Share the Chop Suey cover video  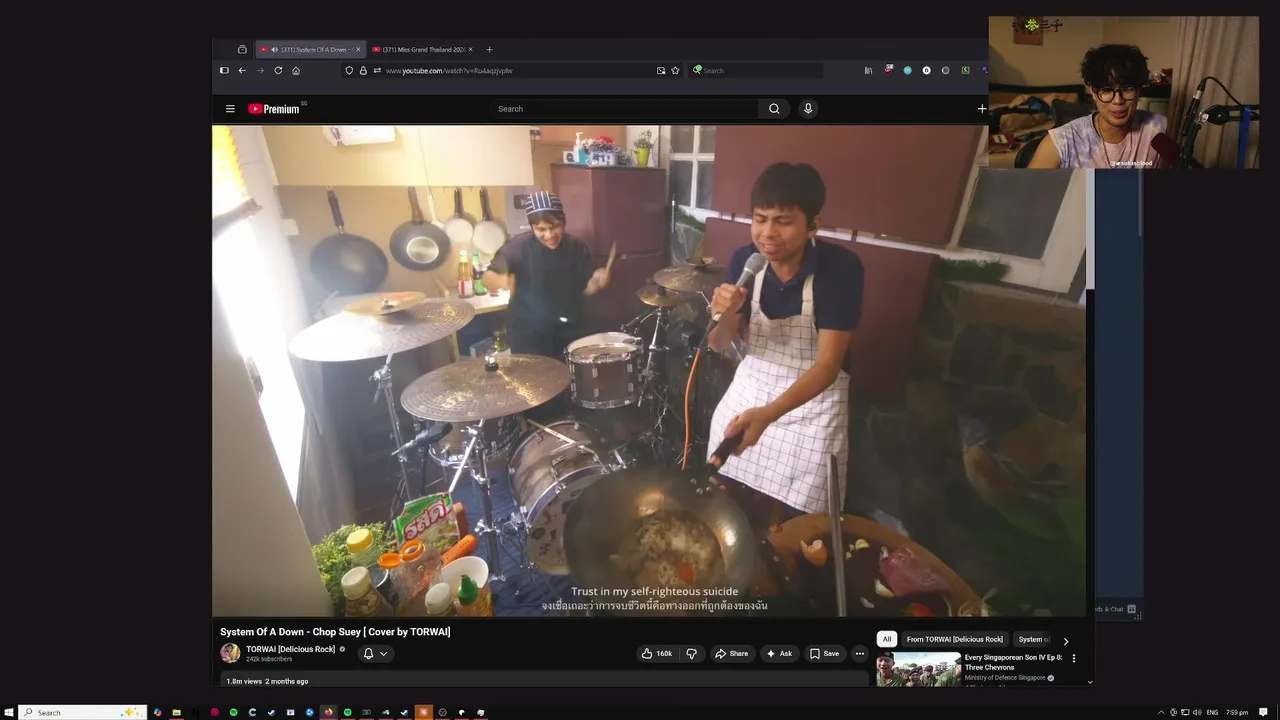coord(731,654)
